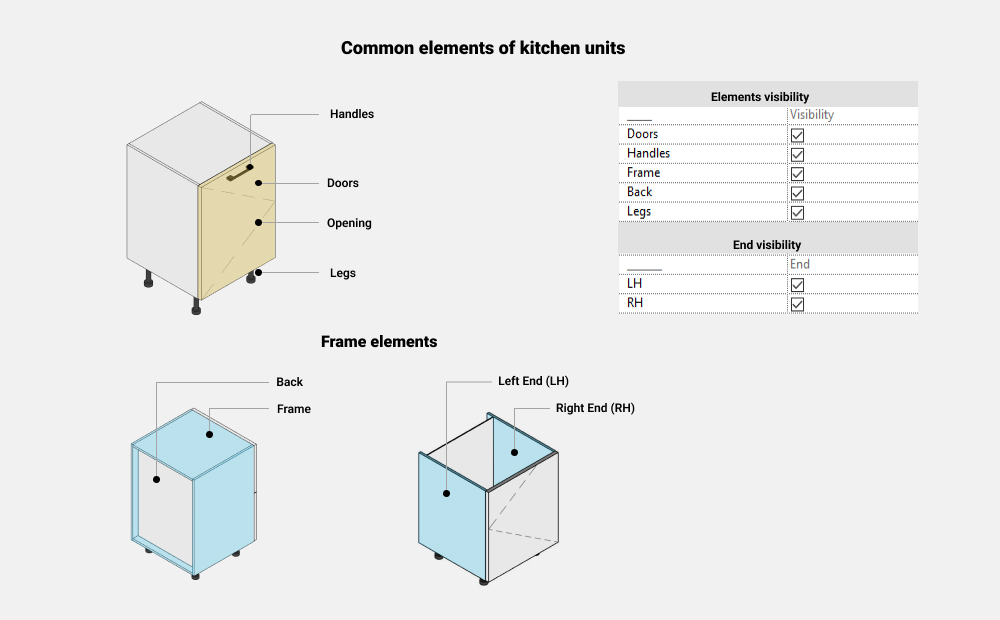Toggle the LH end checkbox
Viewport: 1000px width, 620px height.
[x=798, y=285]
